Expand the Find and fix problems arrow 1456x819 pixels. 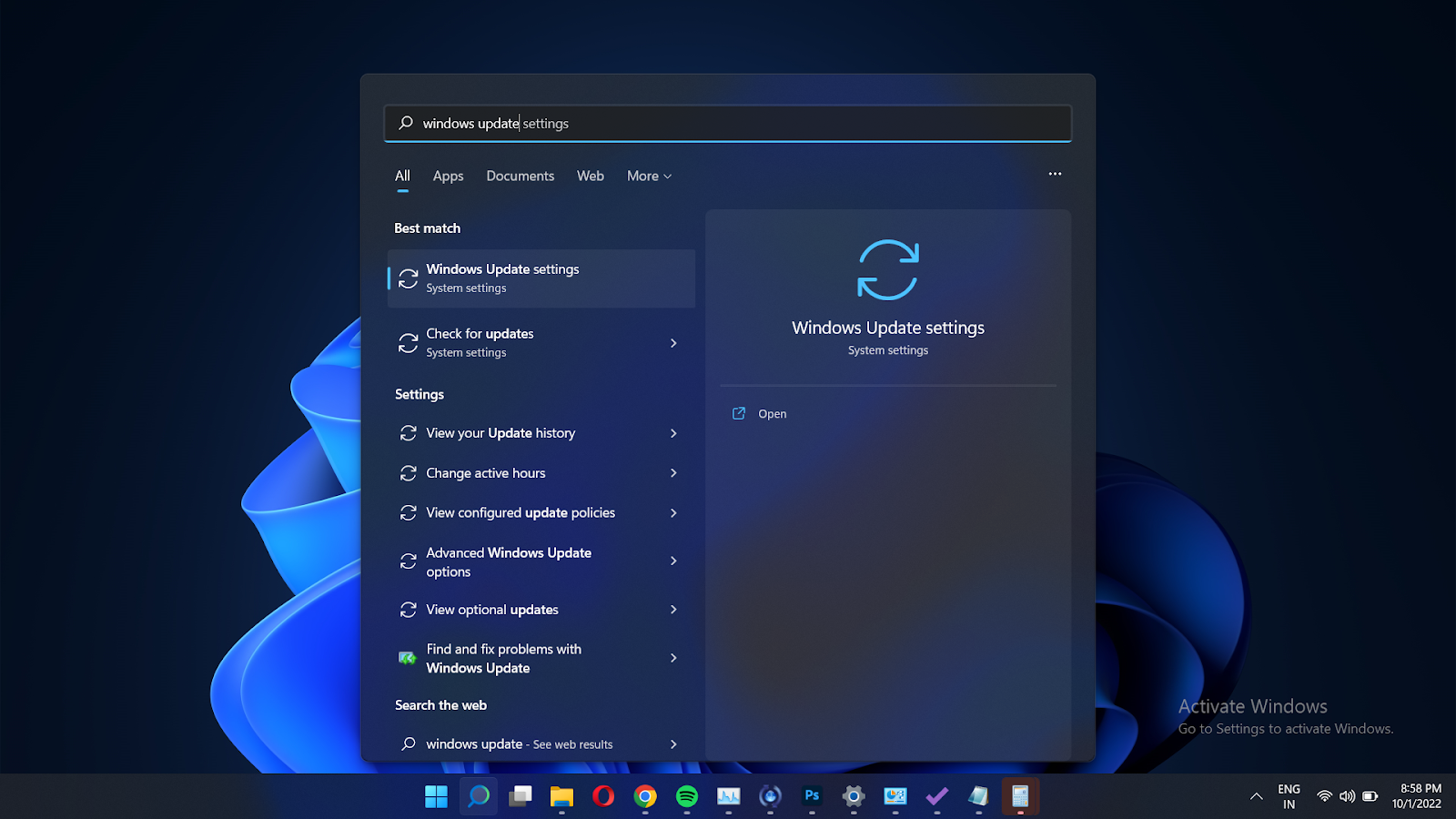coord(673,658)
